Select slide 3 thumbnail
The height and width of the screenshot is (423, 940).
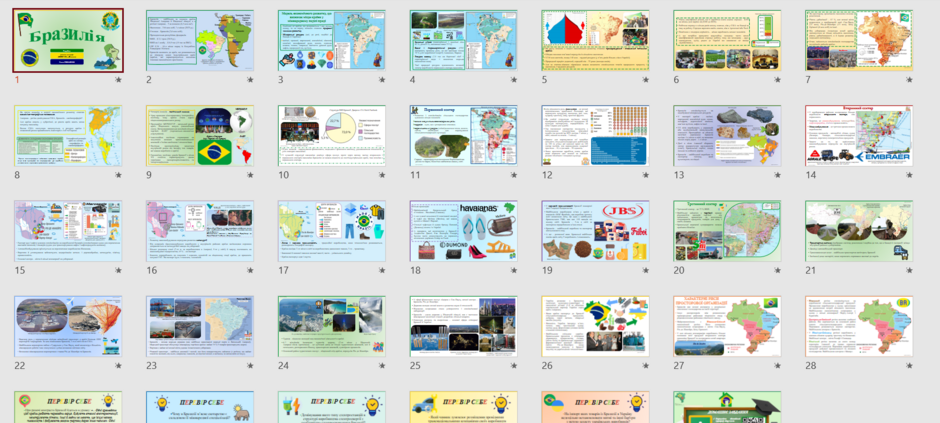(332, 41)
